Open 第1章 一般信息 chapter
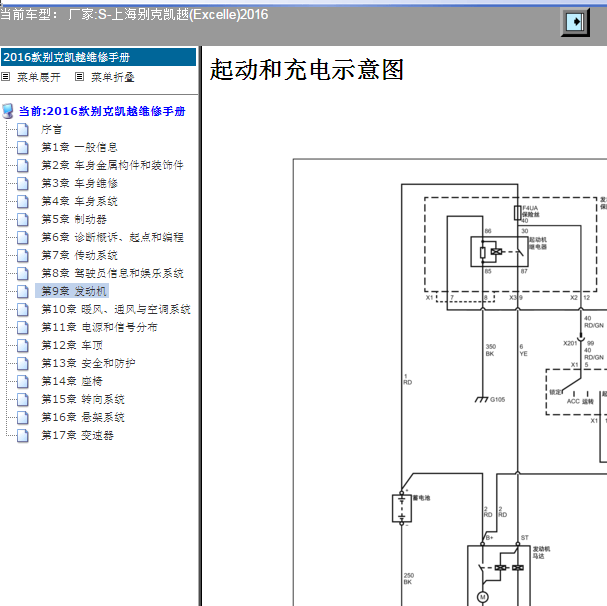Image resolution: width=607 pixels, height=606 pixels. click(x=79, y=147)
